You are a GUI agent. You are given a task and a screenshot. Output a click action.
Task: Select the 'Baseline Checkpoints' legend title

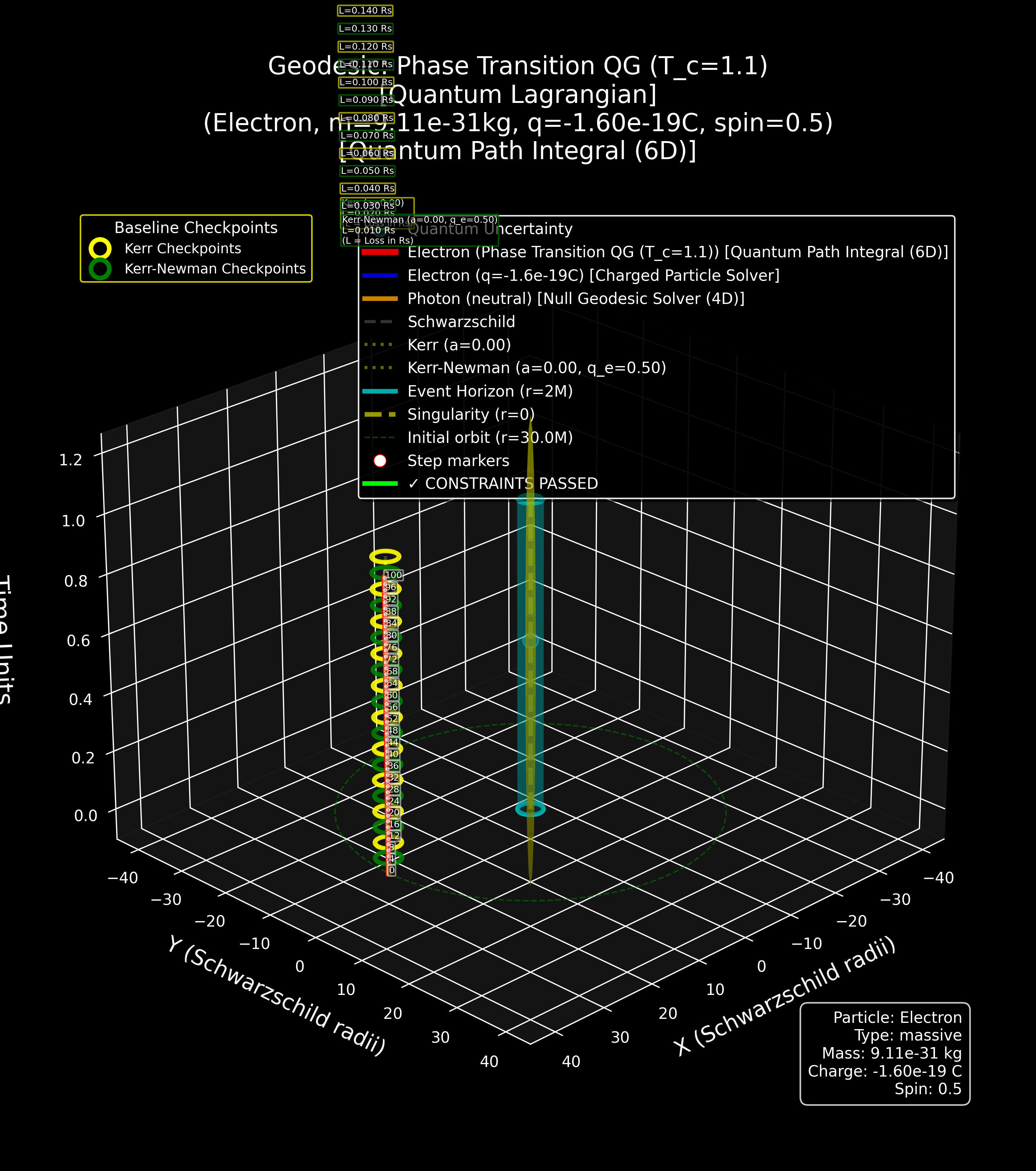[x=196, y=228]
